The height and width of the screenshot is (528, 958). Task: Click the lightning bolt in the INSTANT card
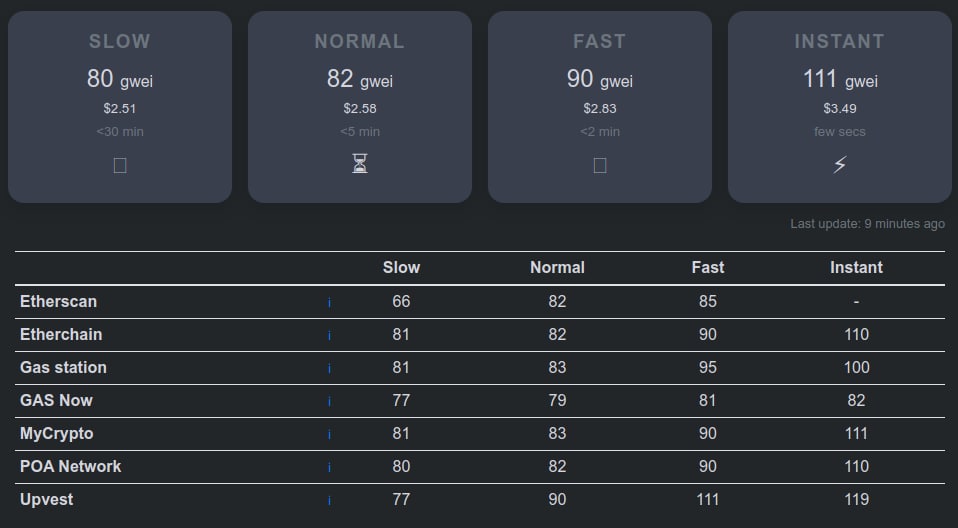pyautogui.click(x=840, y=164)
